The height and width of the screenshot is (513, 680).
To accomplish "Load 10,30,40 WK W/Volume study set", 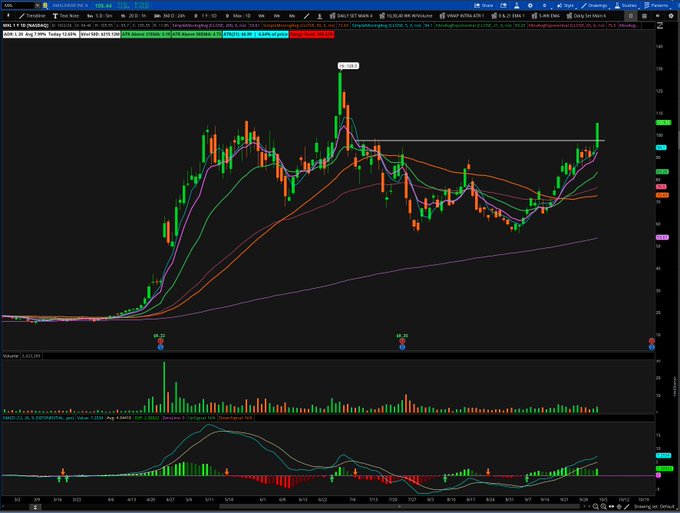I will 406,16.
